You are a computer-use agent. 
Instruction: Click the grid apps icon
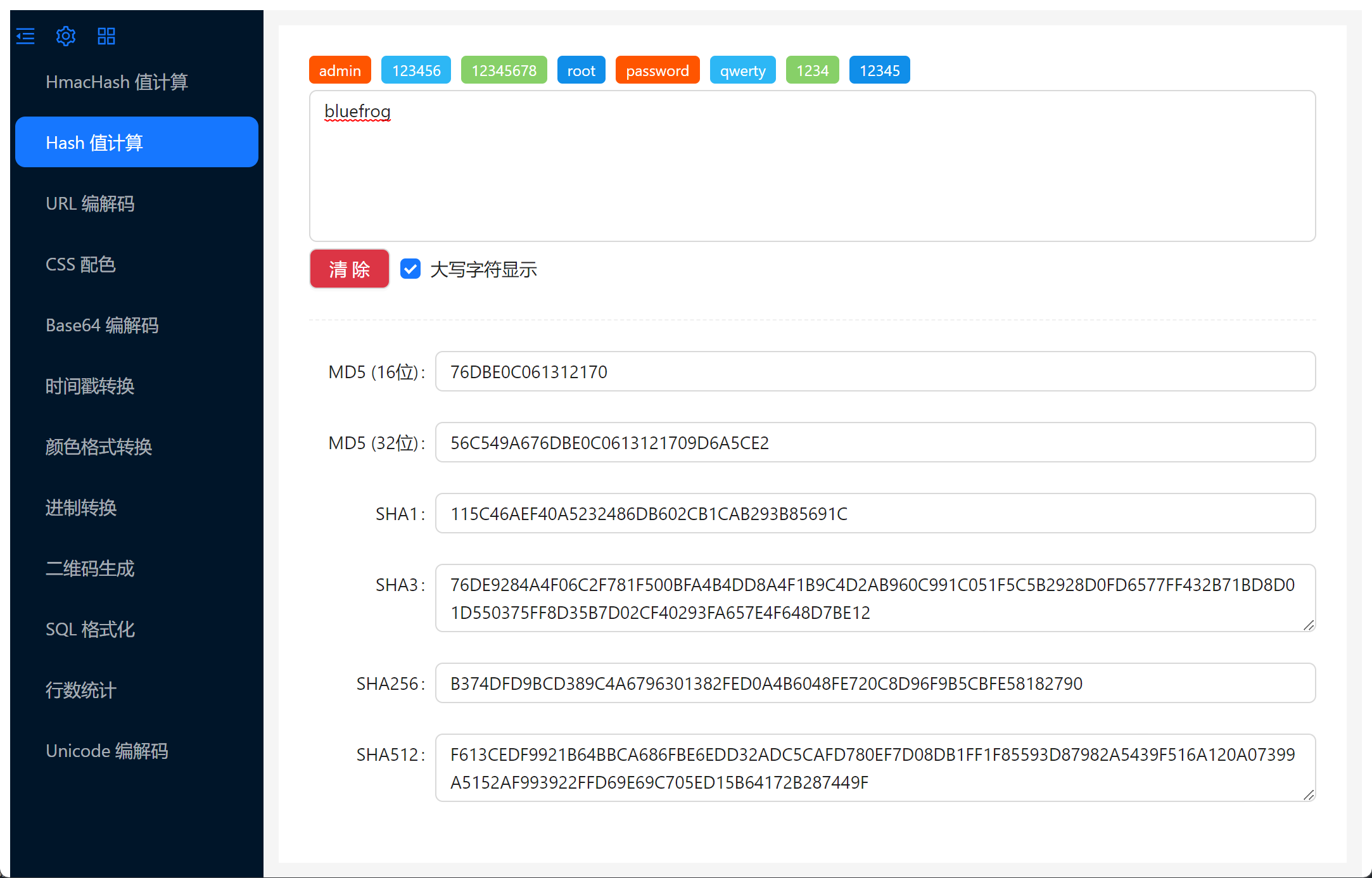106,36
